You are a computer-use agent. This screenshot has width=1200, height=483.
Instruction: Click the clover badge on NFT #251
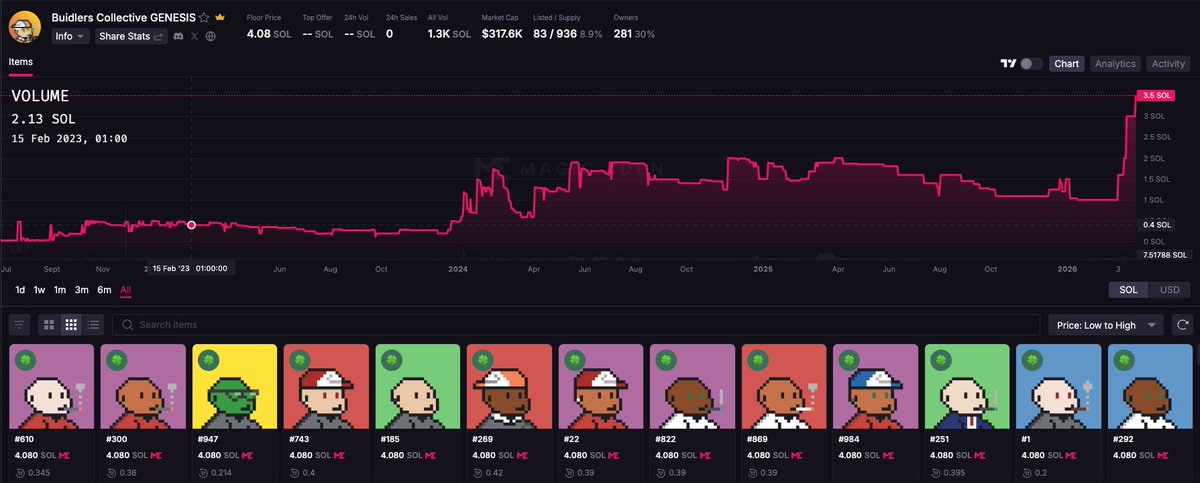point(941,359)
